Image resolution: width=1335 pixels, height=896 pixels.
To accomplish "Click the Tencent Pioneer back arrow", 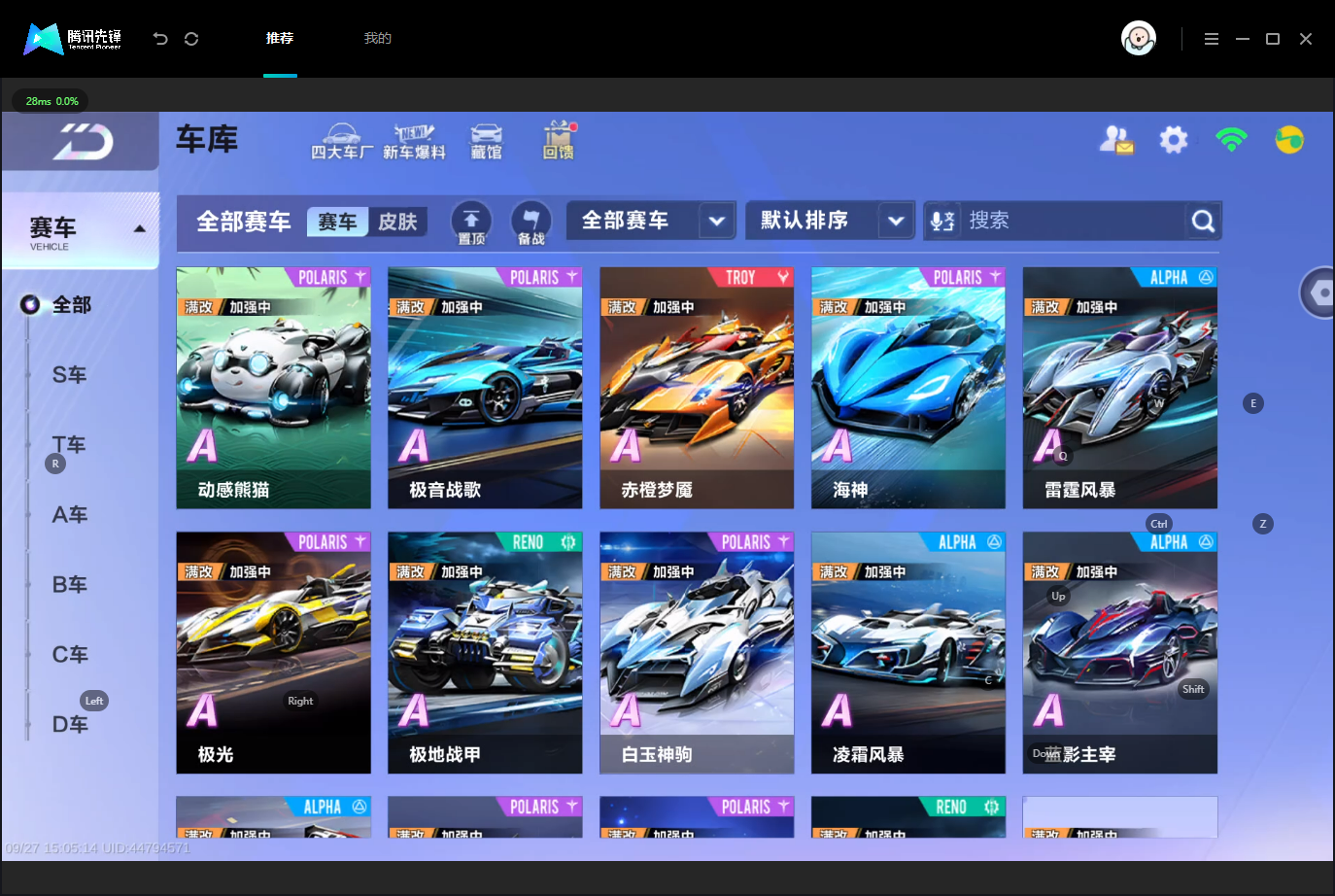I will (160, 39).
